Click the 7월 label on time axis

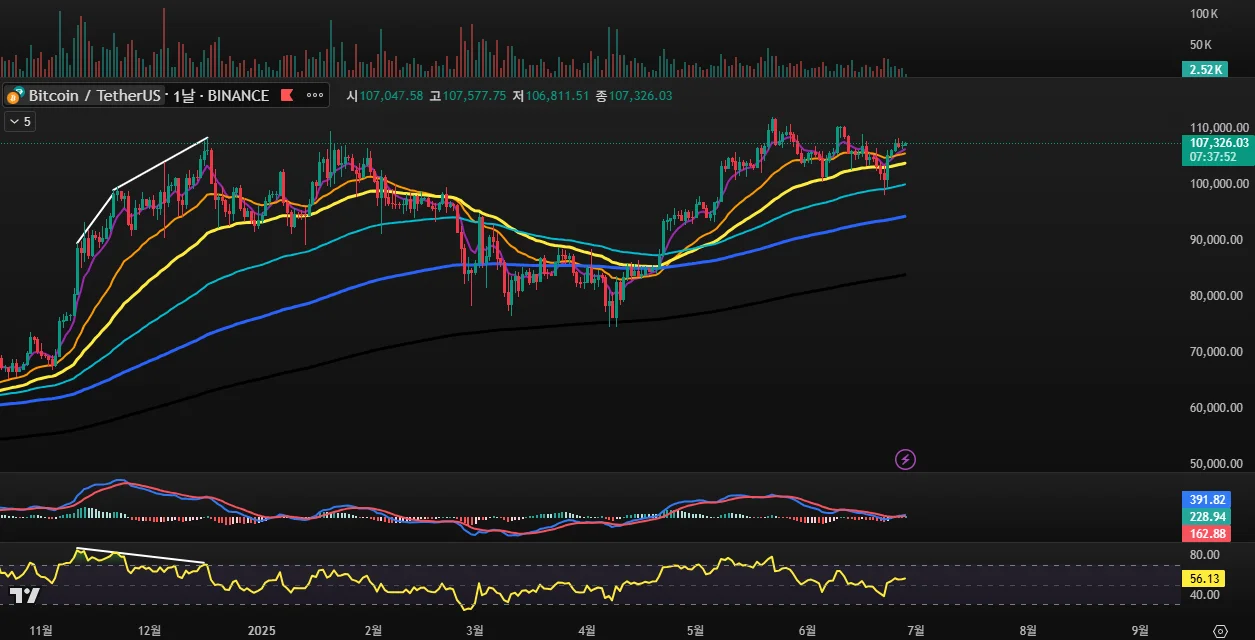click(915, 631)
